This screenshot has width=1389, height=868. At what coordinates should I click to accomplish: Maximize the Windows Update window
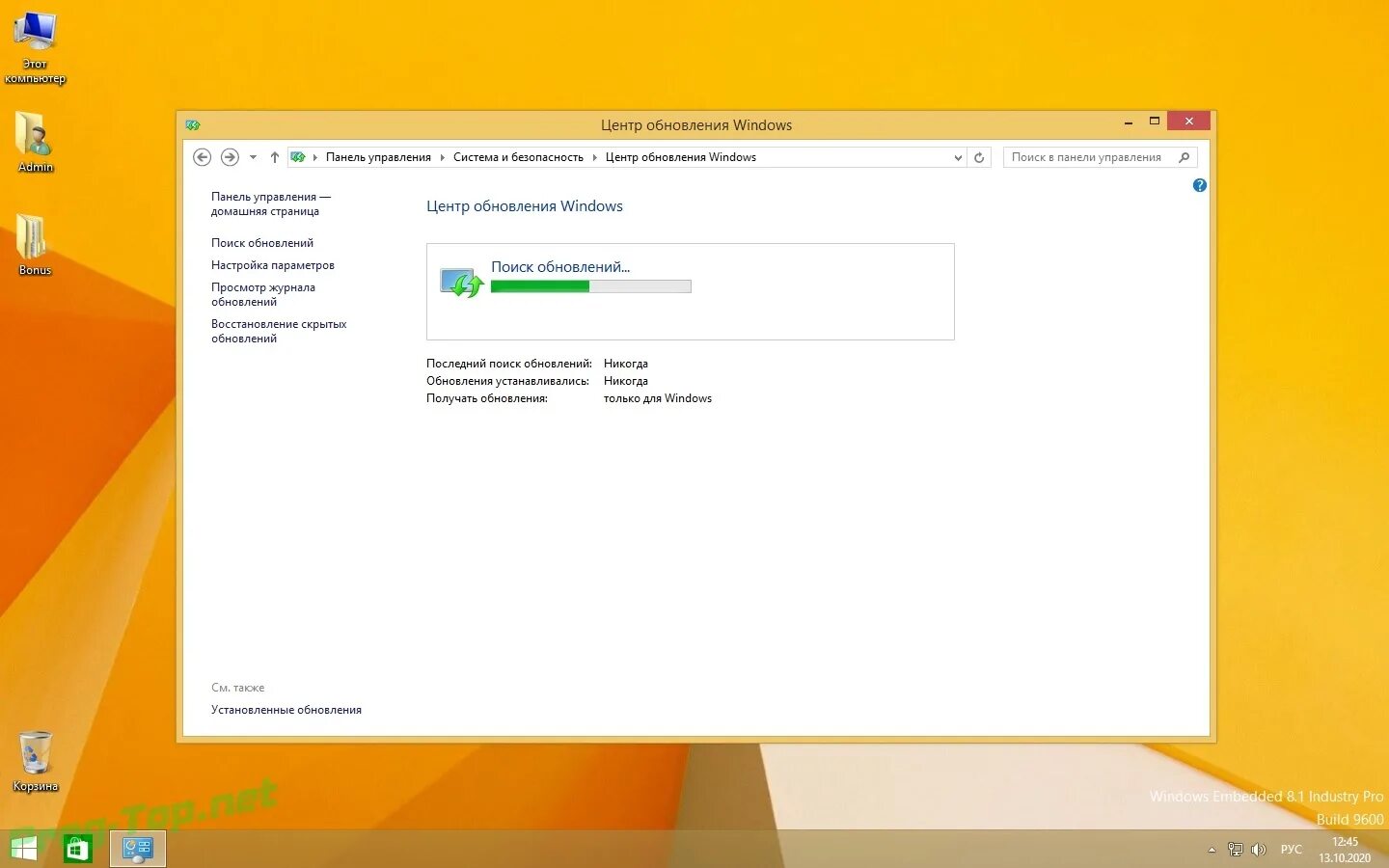point(1154,122)
